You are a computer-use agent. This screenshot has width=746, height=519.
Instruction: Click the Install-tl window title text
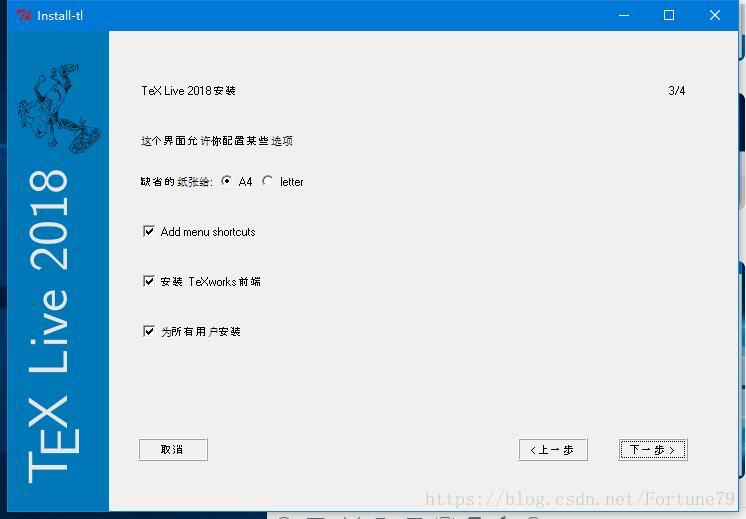coord(60,16)
